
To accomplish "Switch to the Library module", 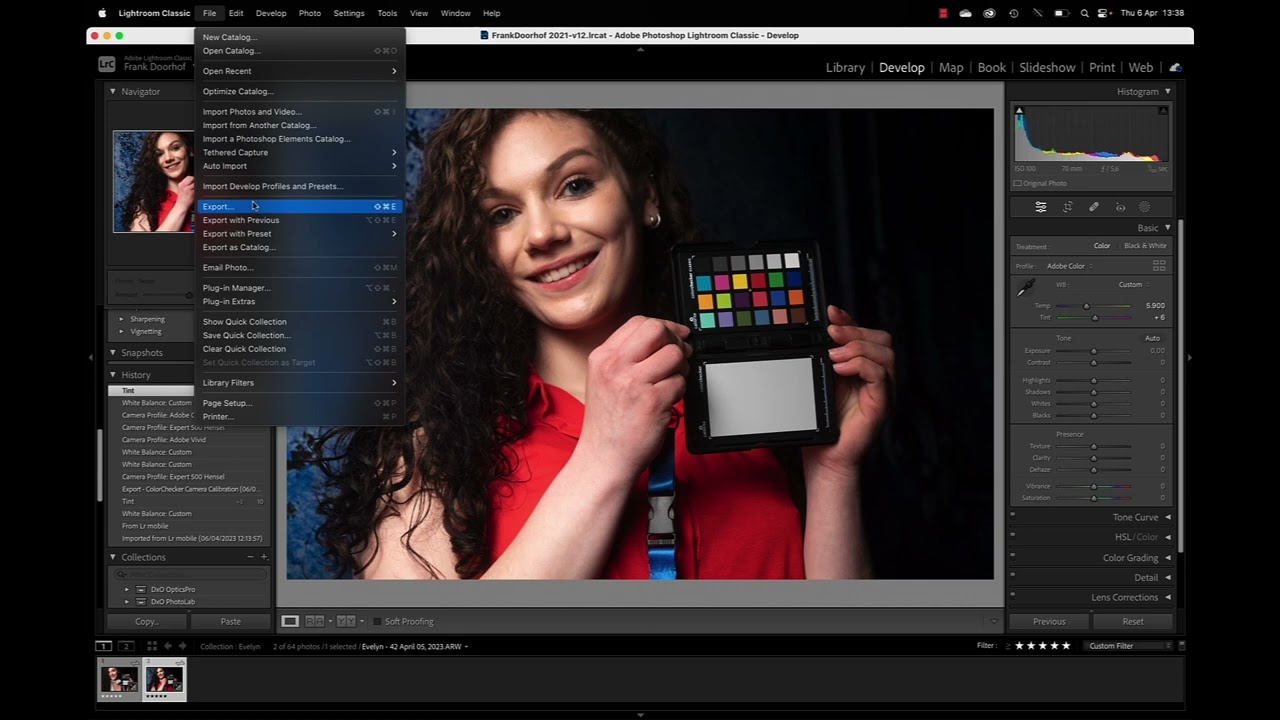I will (845, 67).
